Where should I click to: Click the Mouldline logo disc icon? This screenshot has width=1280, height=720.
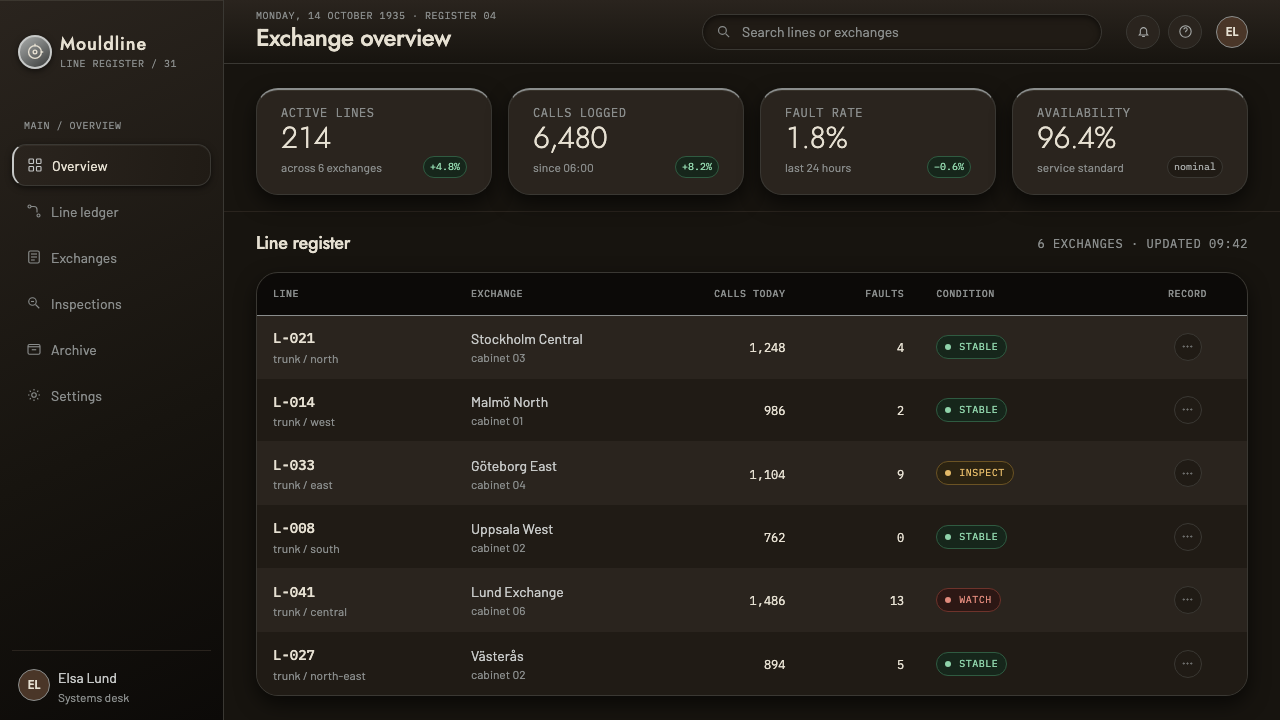(x=35, y=52)
